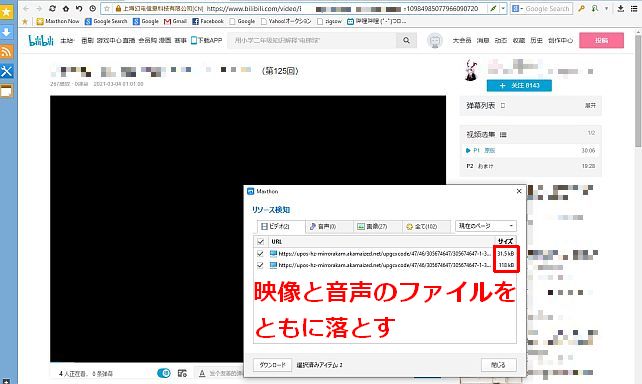
Task: Open the 下载APP link
Action: pyautogui.click(x=207, y=40)
